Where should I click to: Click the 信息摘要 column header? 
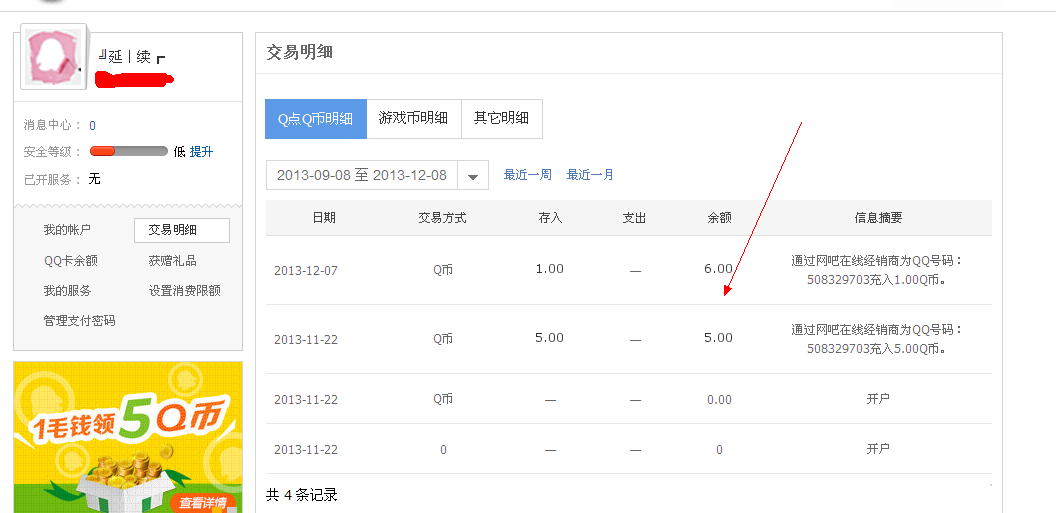878,217
